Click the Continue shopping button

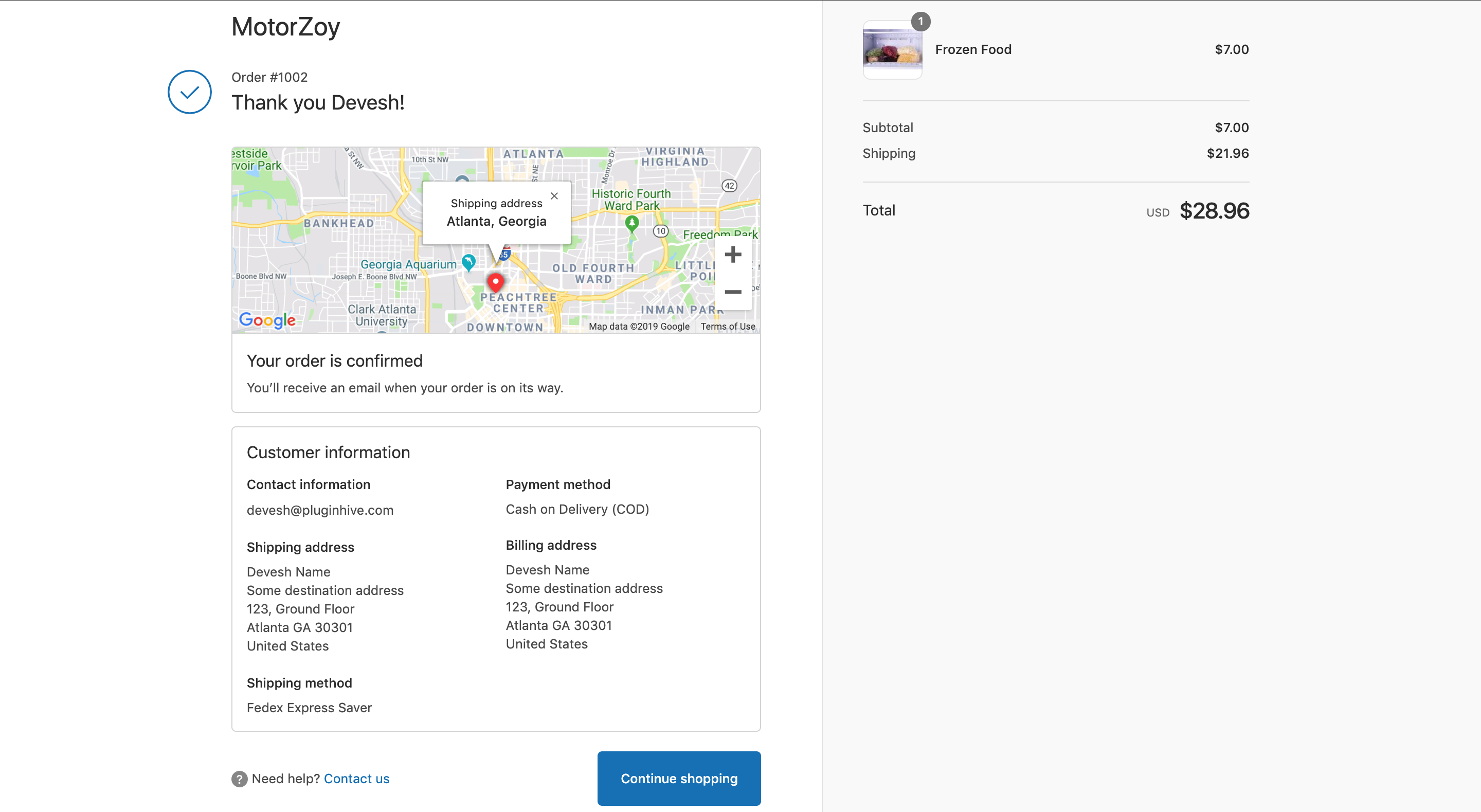[679, 778]
